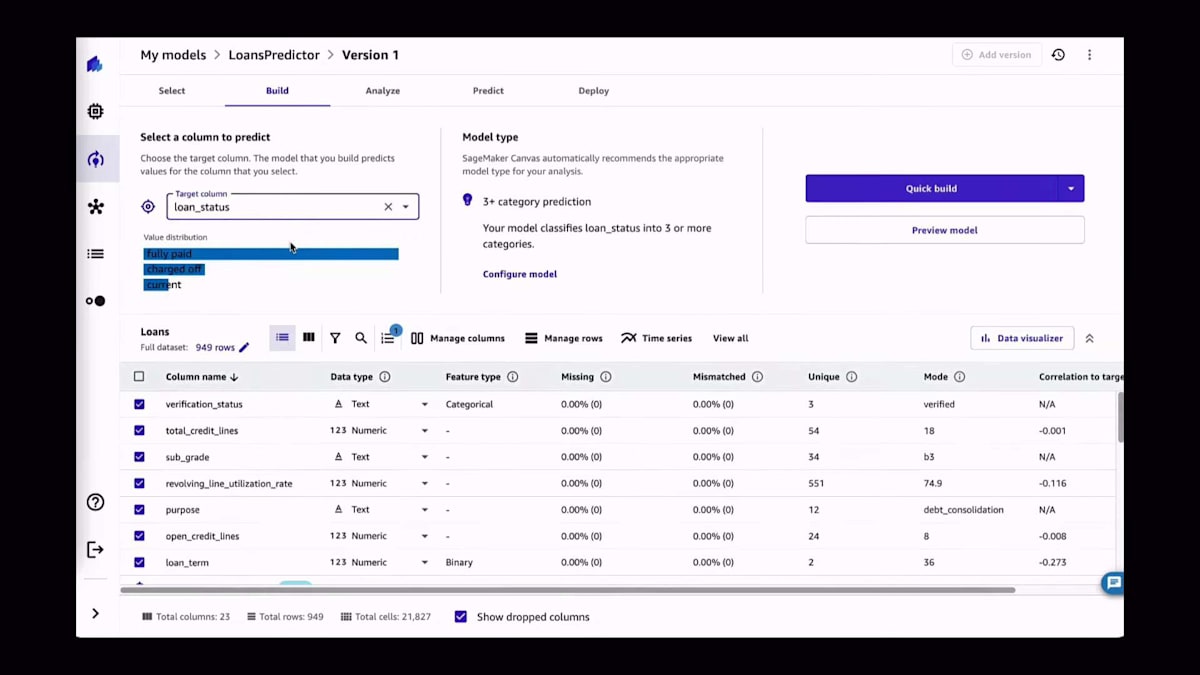Click the Preview model button

pos(945,230)
